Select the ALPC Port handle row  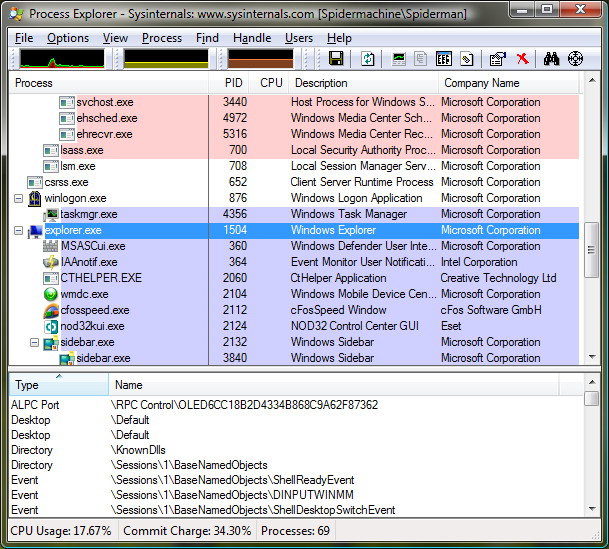point(296,405)
